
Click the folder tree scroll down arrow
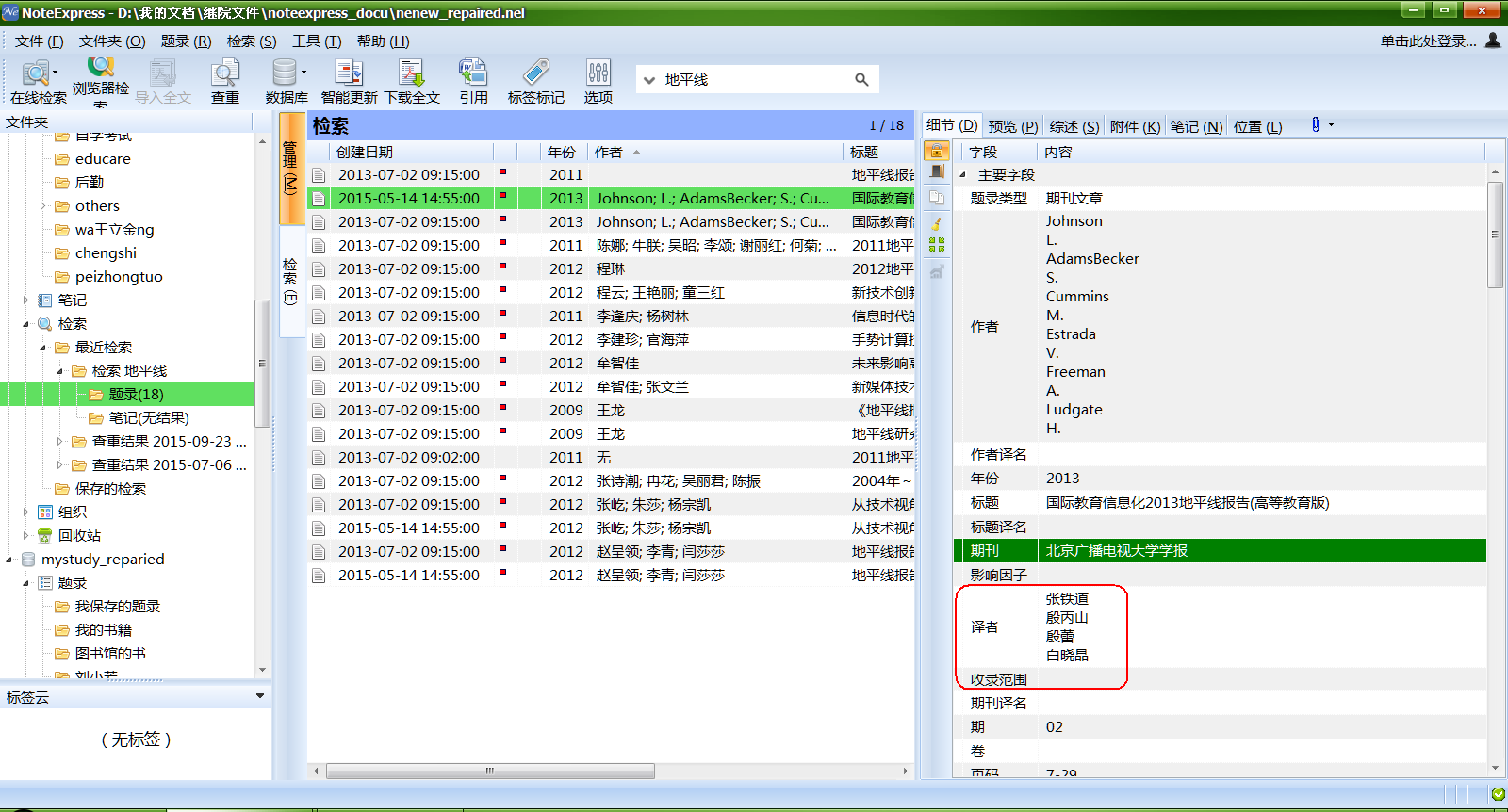pos(262,670)
